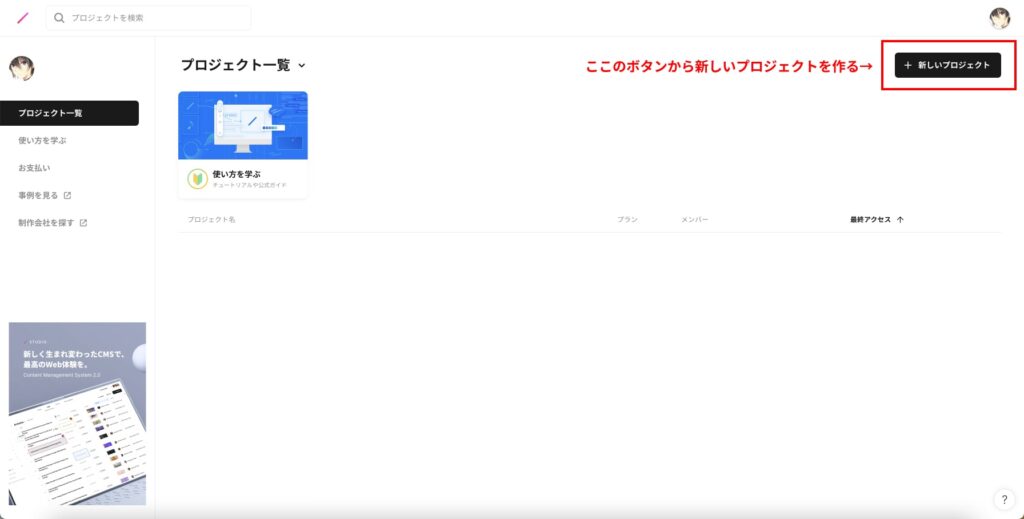This screenshot has width=1024, height=519.
Task: Click the search magnifier icon
Action: [x=59, y=18]
